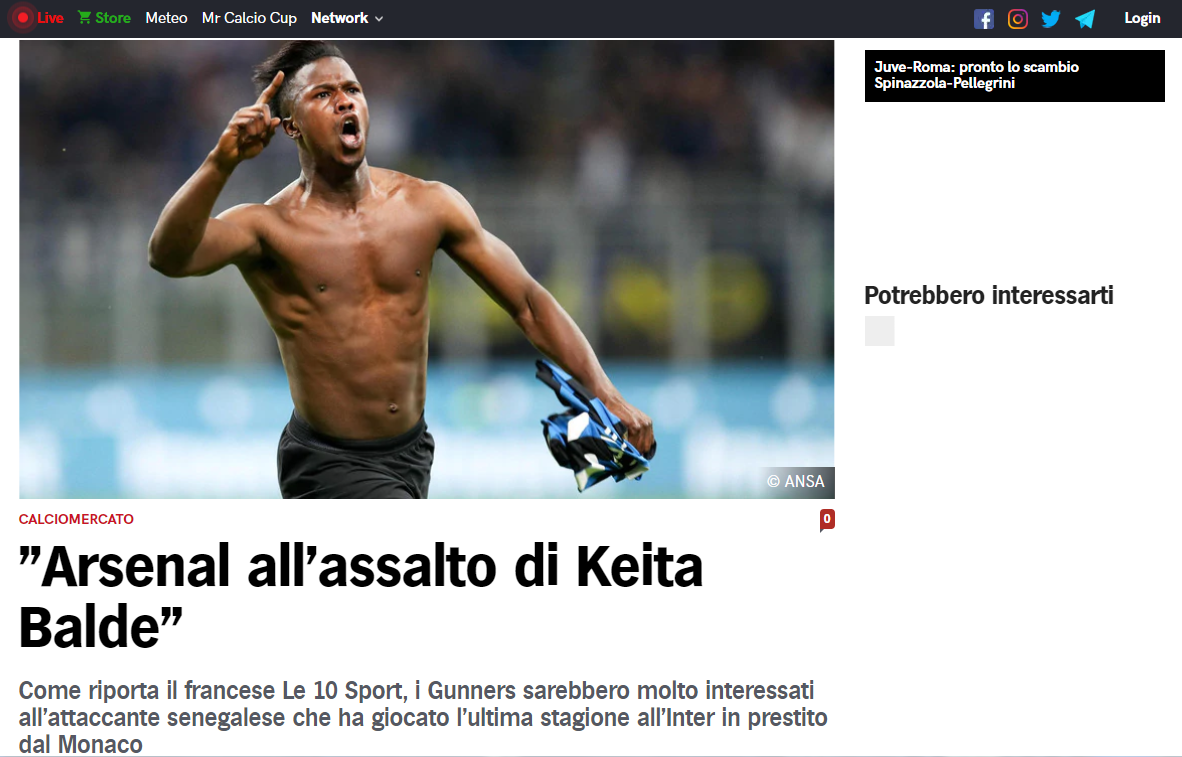Click the gray placeholder thumbnail under Potrebbero interessarti
The width and height of the screenshot is (1182, 757).
(x=879, y=331)
